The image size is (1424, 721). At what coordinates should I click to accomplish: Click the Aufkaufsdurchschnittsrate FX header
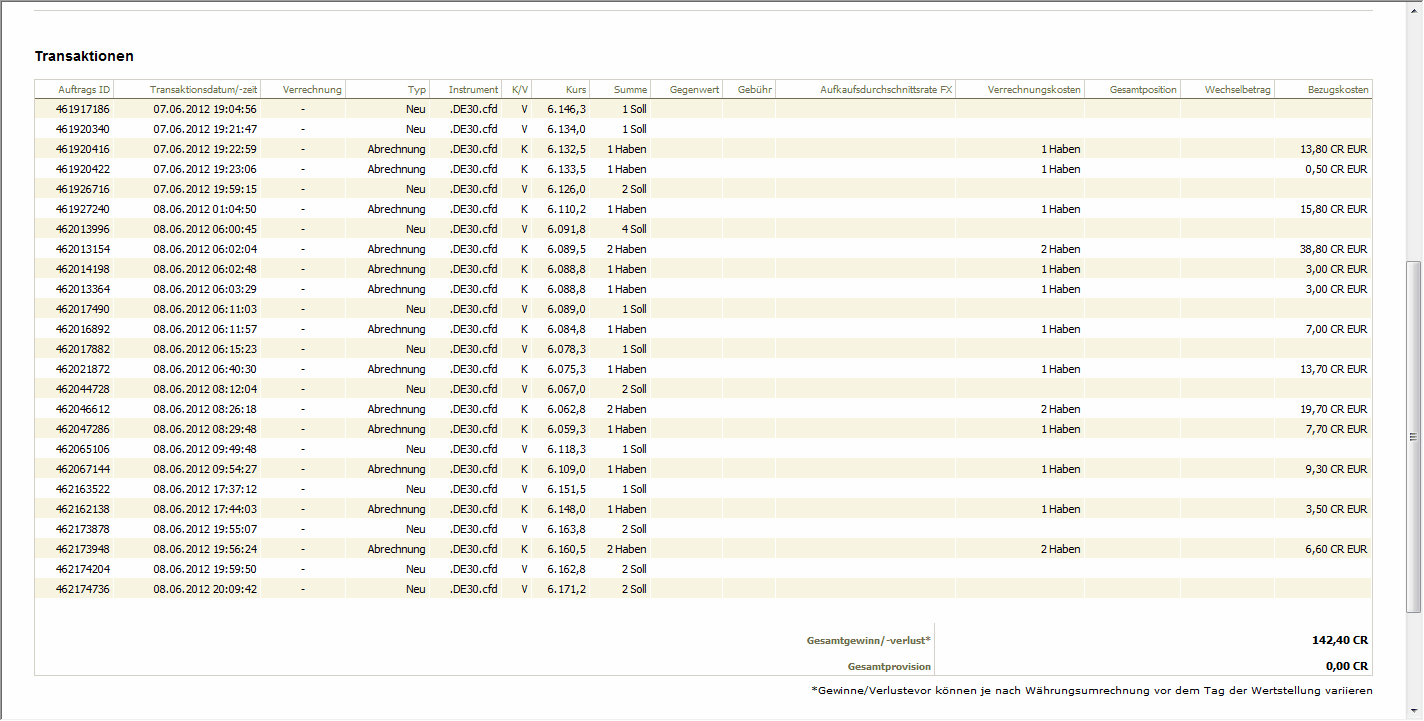(x=885, y=90)
